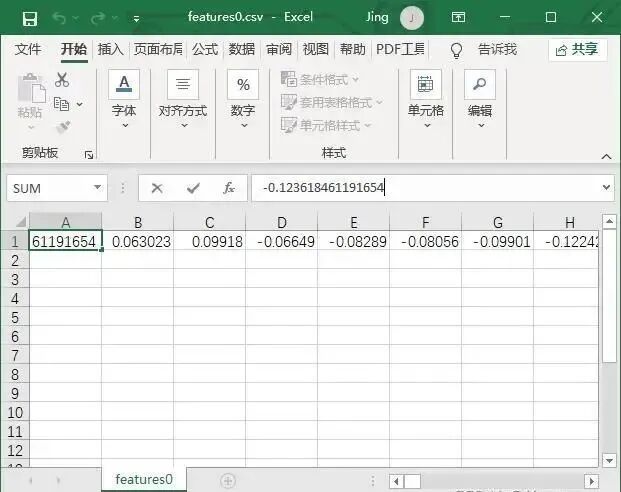
Task: Click the Format Painter brush icon
Action: click(63, 128)
